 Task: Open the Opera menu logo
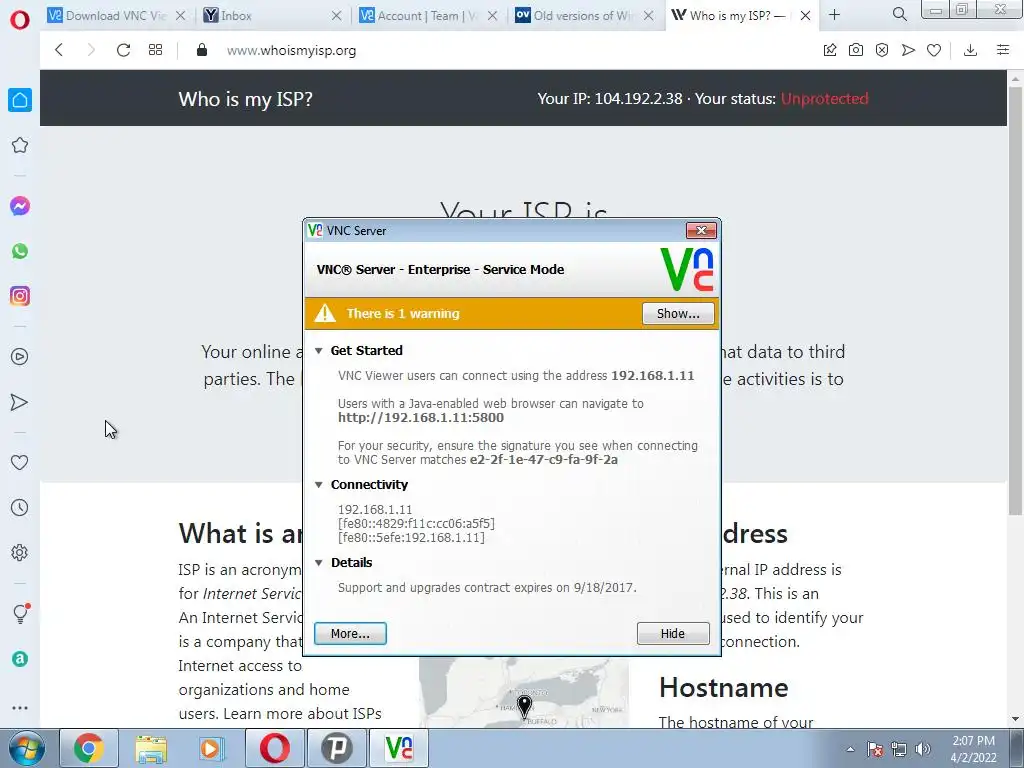tap(20, 20)
